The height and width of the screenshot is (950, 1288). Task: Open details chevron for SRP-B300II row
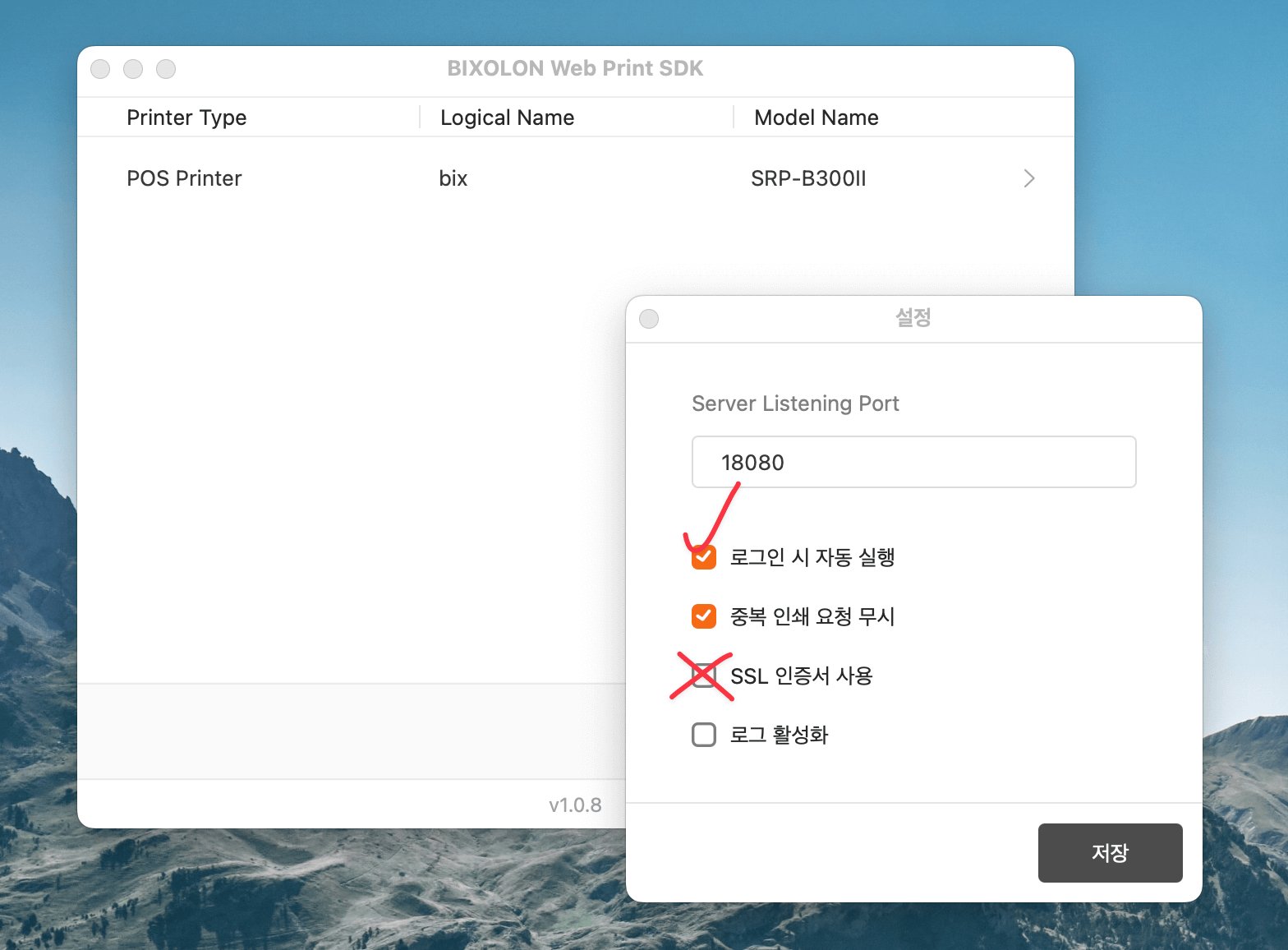[1029, 178]
